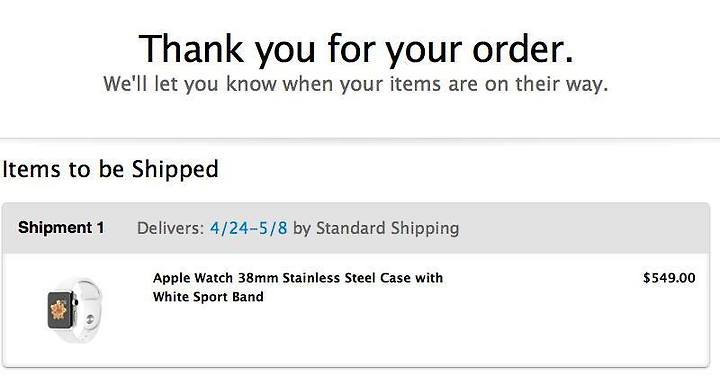Viewport: 720px width, 376px height.
Task: Click the Delivers label in the shipment bar
Action: [x=170, y=228]
